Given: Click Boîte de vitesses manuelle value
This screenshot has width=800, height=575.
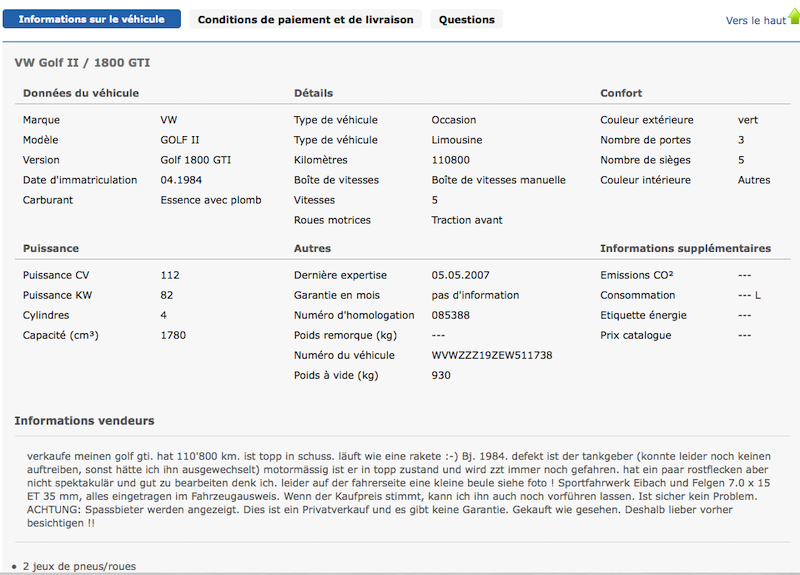Looking at the screenshot, I should 498,180.
